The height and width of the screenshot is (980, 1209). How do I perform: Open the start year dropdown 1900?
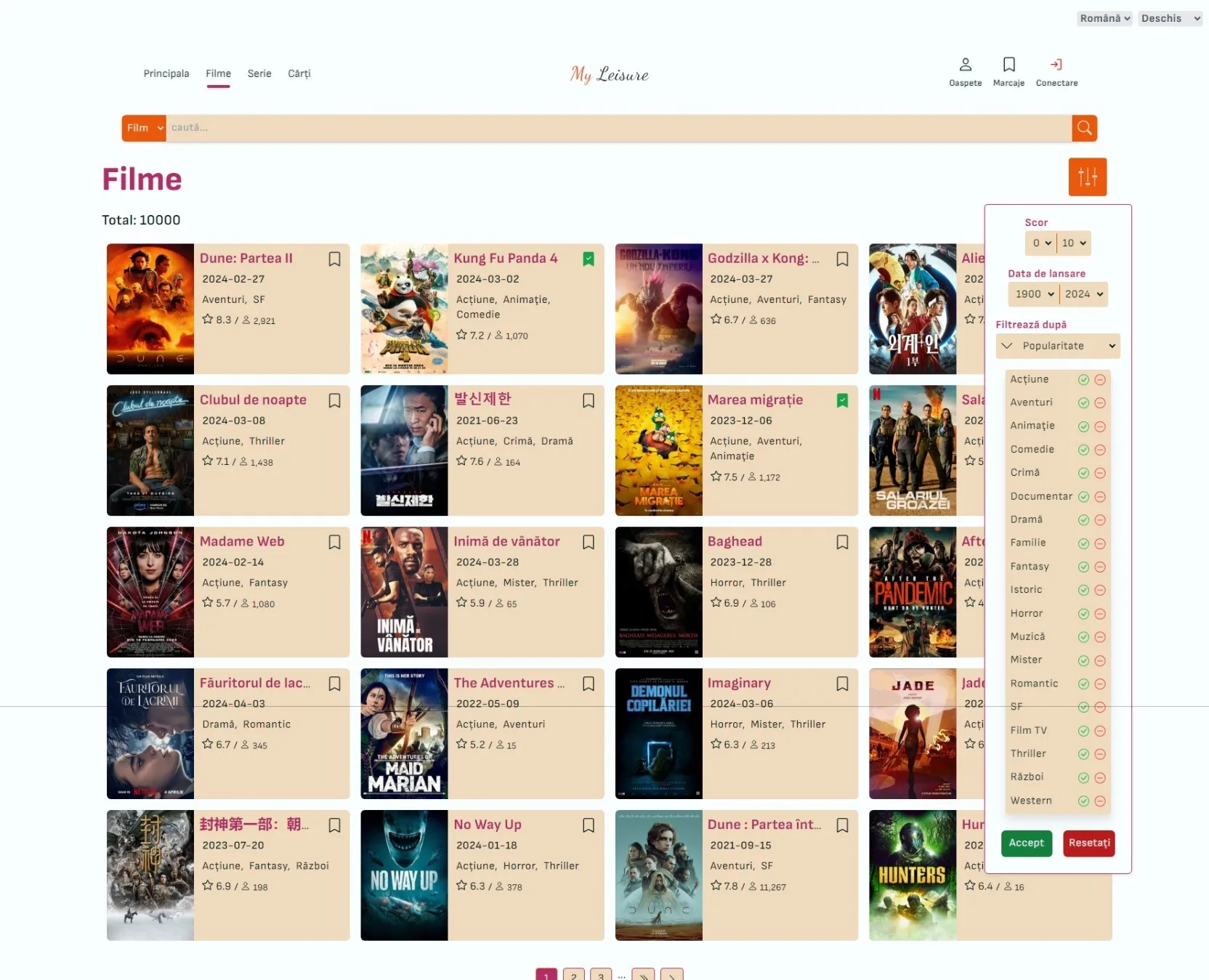(x=1034, y=294)
